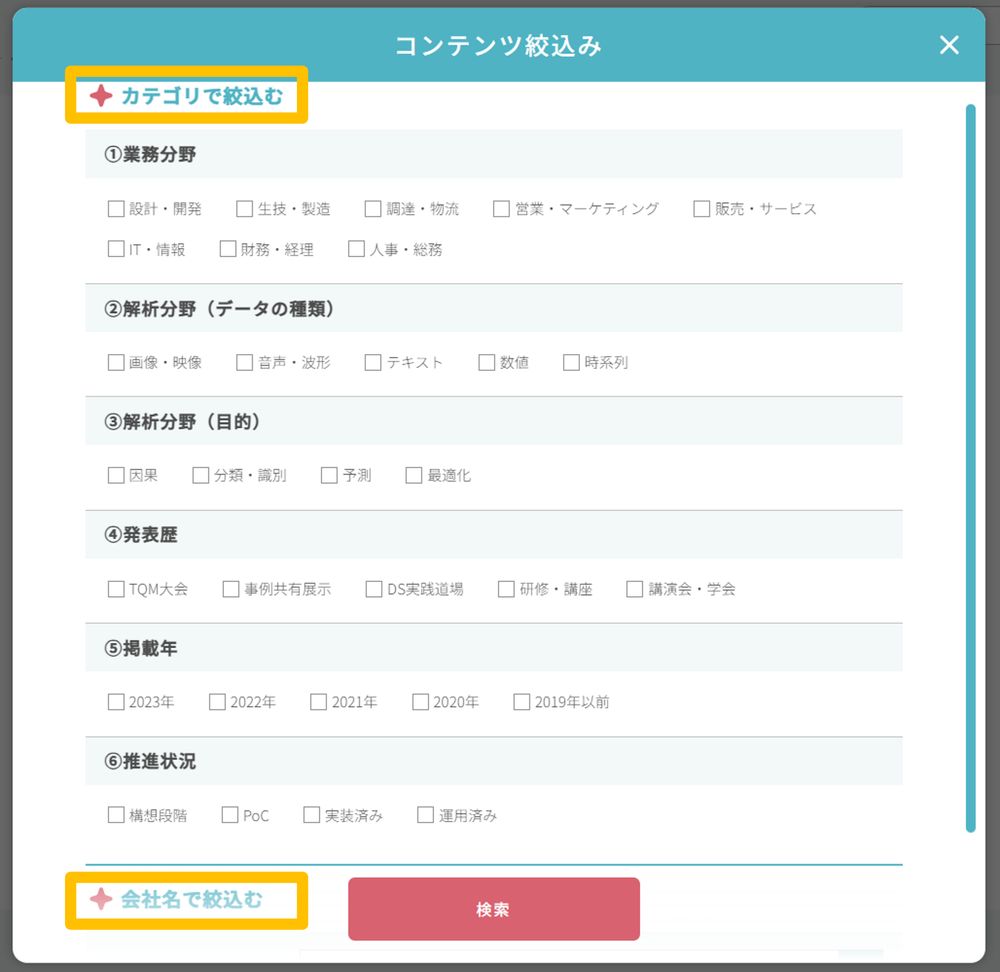Check the 設計・開発 checkbox

[116, 209]
